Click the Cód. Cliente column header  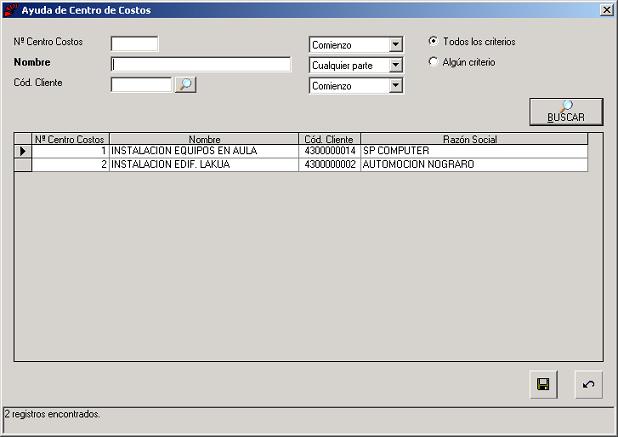coord(329,139)
